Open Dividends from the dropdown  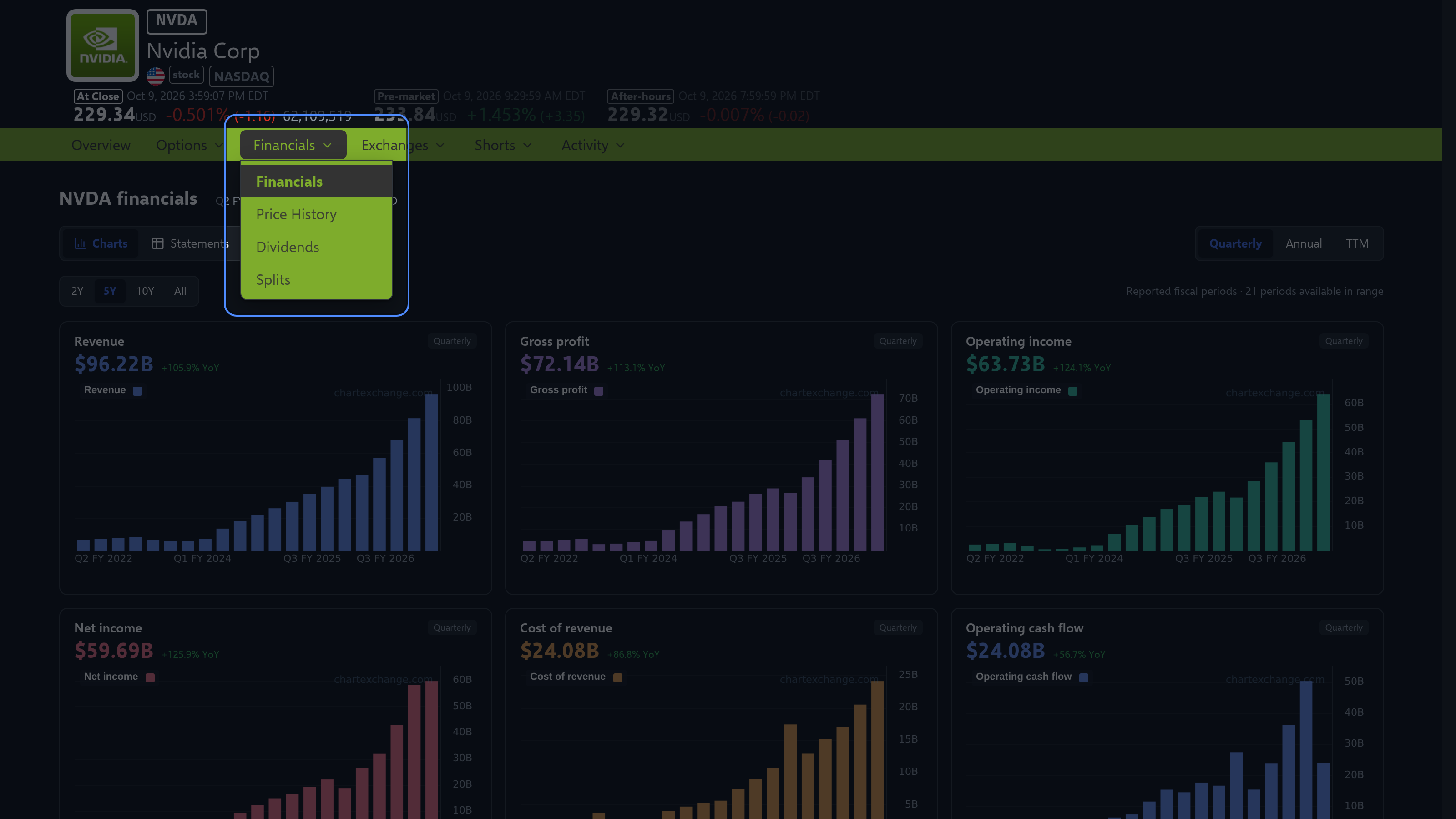tap(317, 247)
